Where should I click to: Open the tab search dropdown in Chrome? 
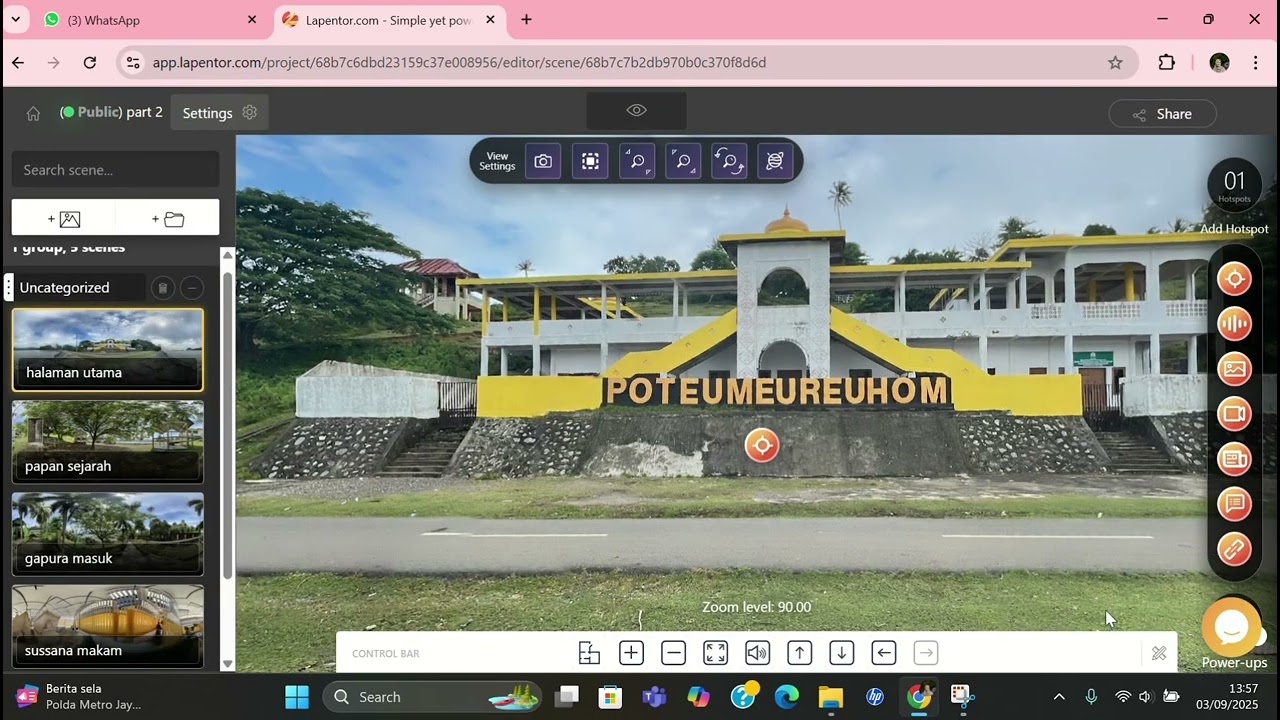click(x=15, y=20)
